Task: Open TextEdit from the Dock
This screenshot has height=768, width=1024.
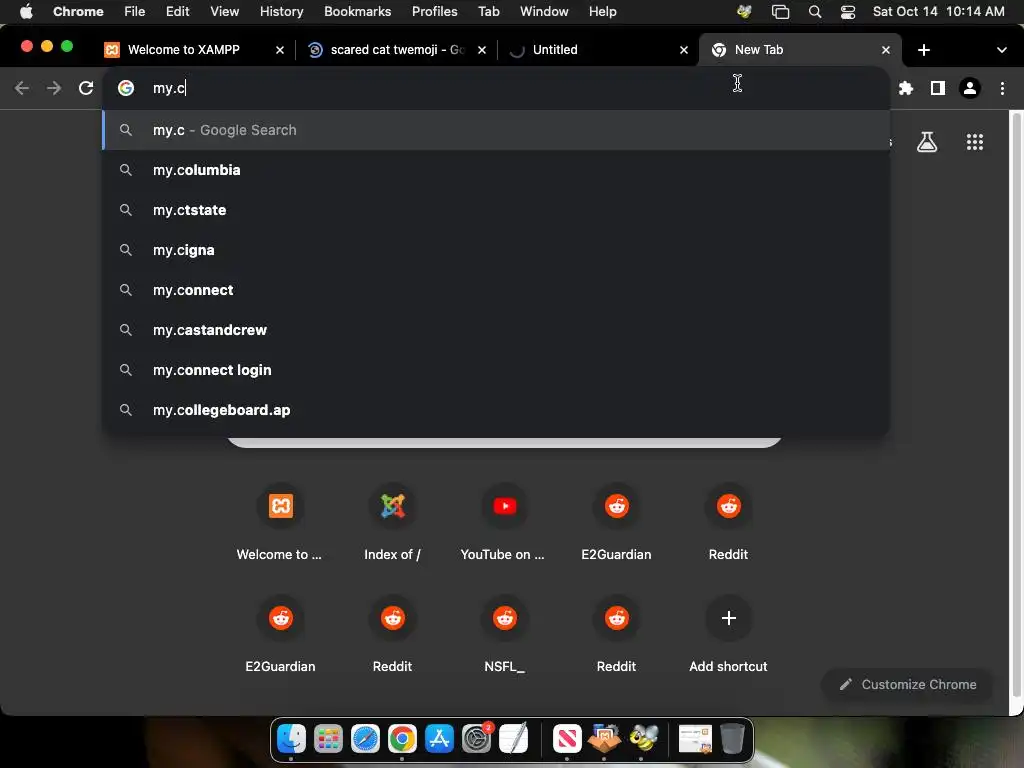Action: click(513, 739)
